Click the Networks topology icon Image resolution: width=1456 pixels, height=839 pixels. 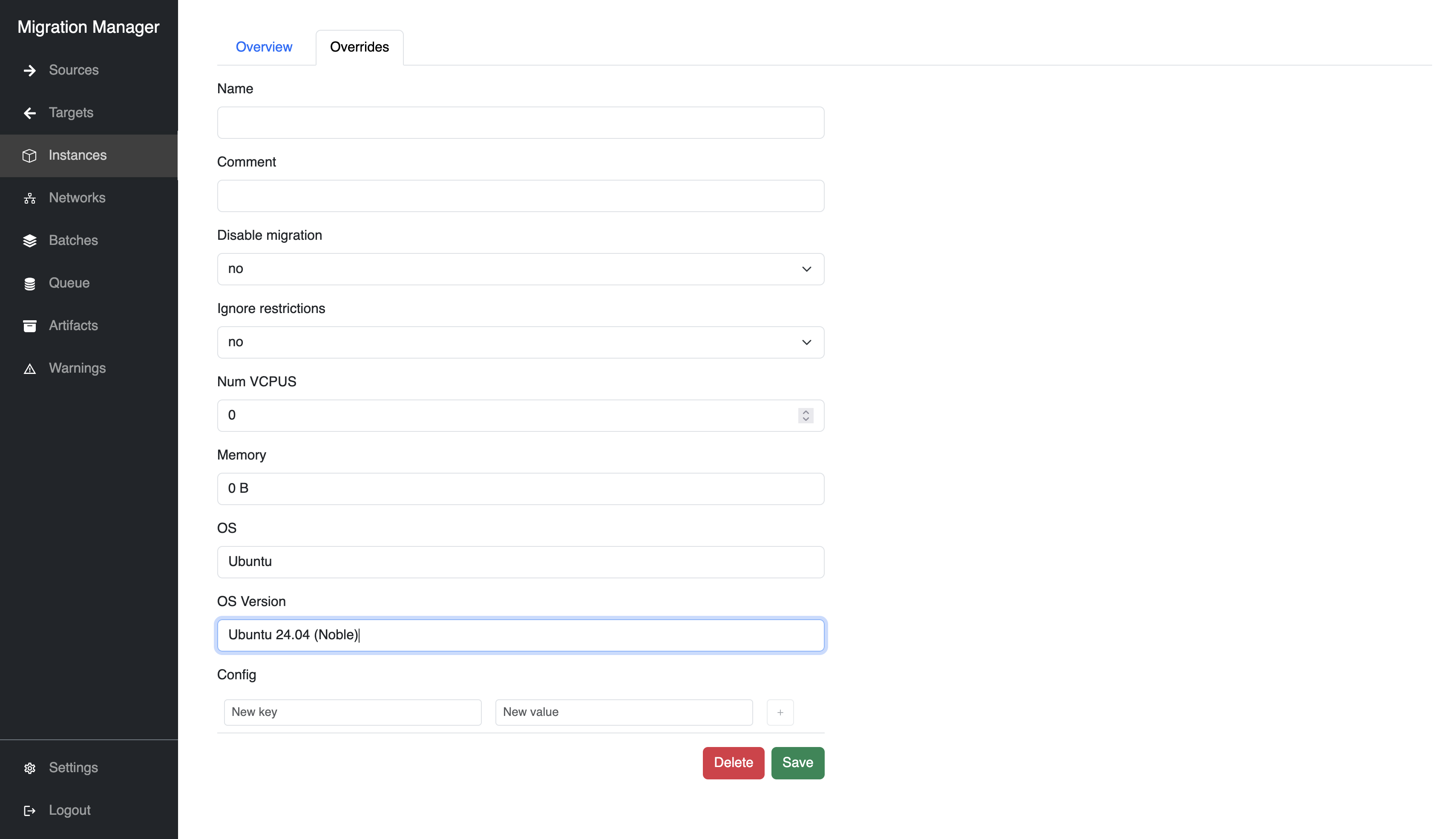click(x=29, y=198)
